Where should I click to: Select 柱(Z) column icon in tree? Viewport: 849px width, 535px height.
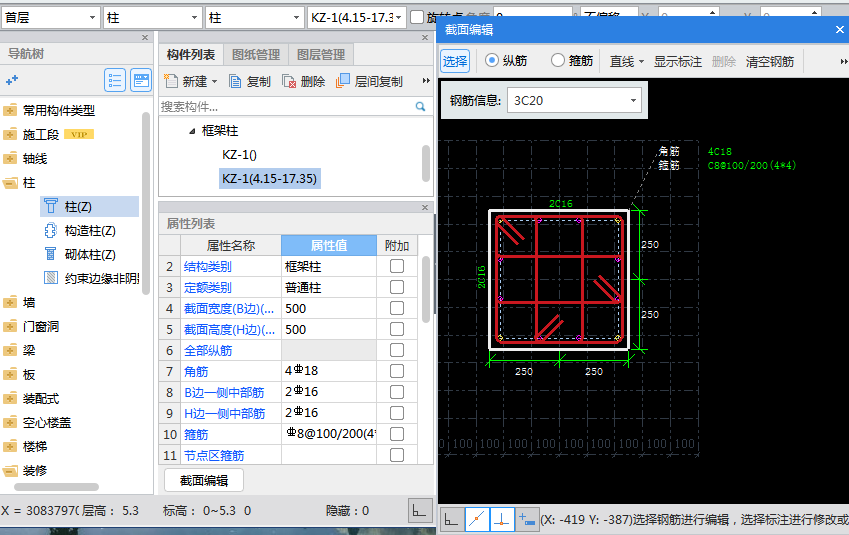pyautogui.click(x=51, y=206)
